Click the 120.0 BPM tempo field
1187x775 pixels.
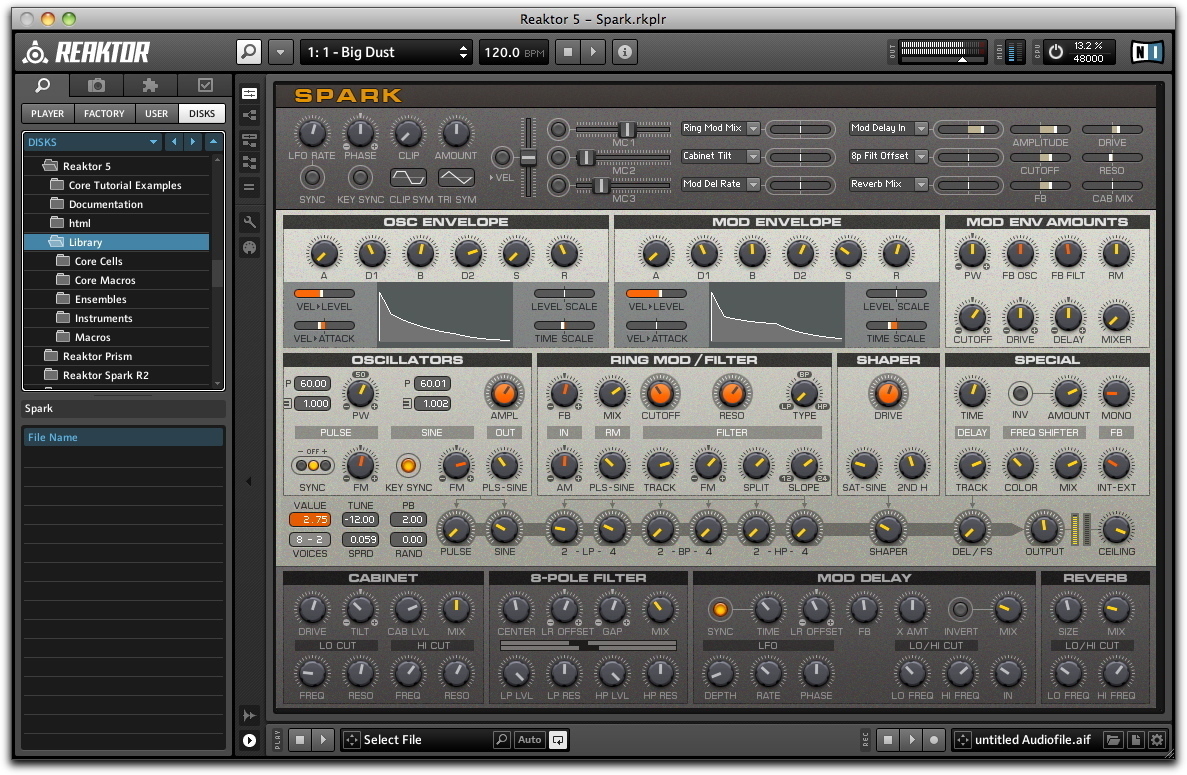(x=514, y=52)
